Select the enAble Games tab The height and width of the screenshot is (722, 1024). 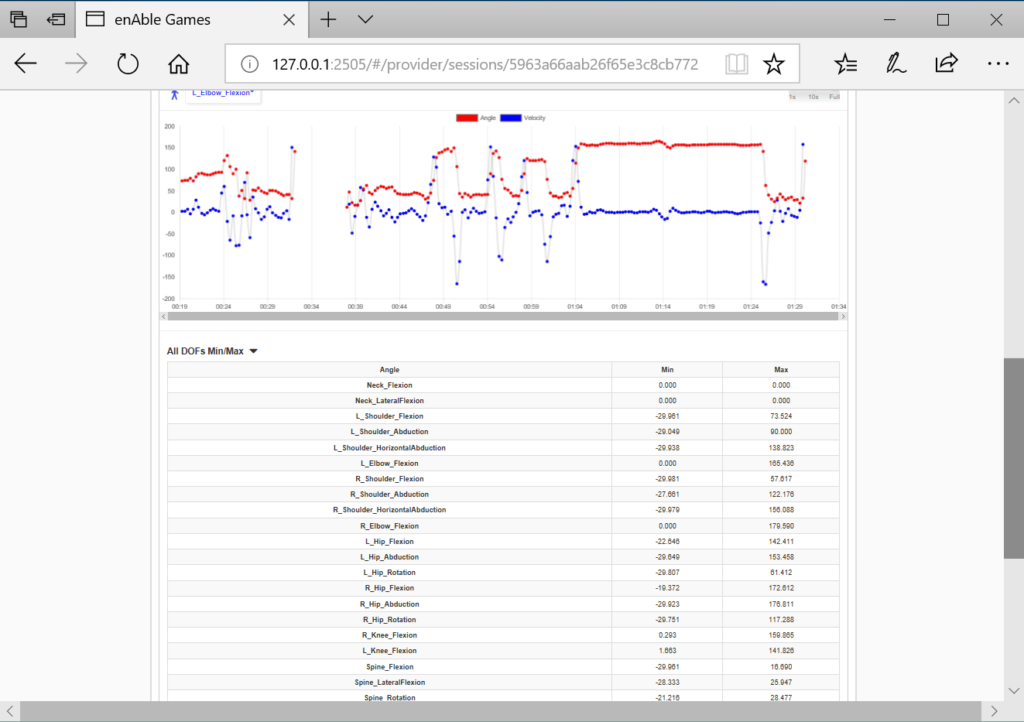[x=193, y=20]
